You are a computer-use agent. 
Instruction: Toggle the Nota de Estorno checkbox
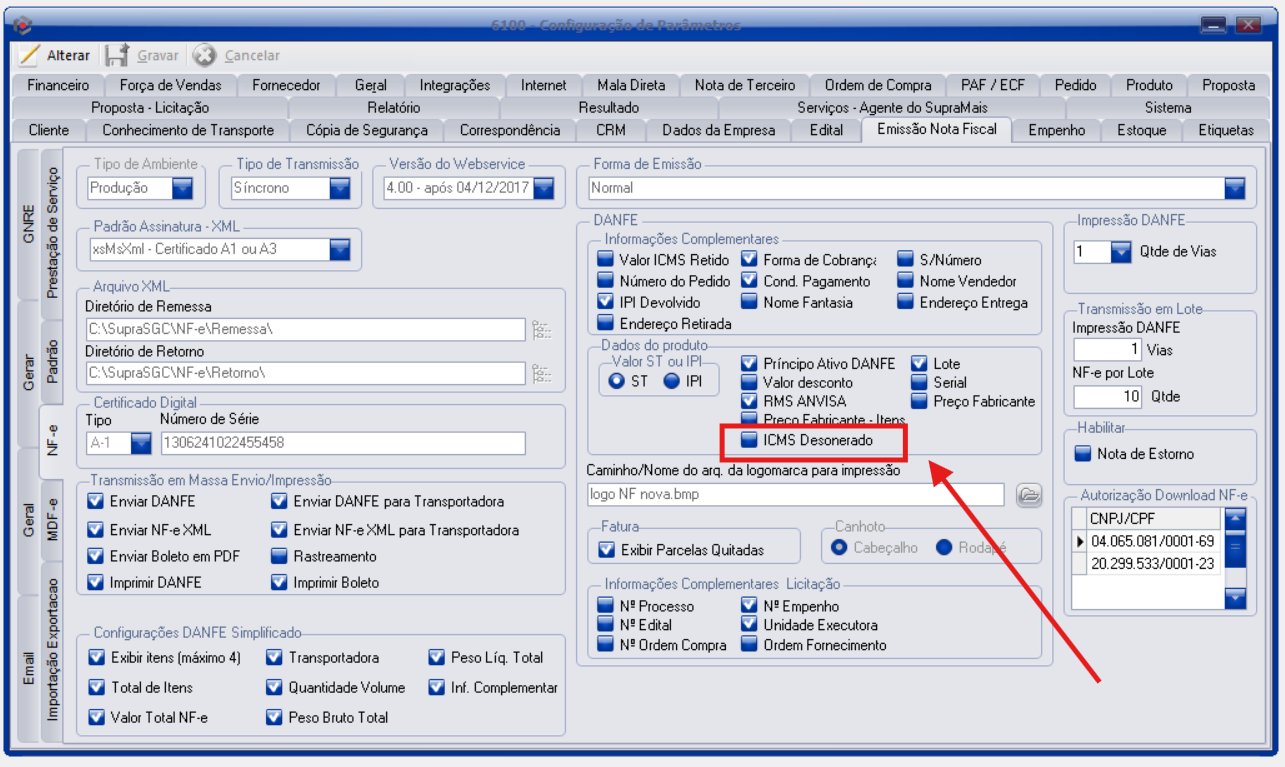(1083, 454)
